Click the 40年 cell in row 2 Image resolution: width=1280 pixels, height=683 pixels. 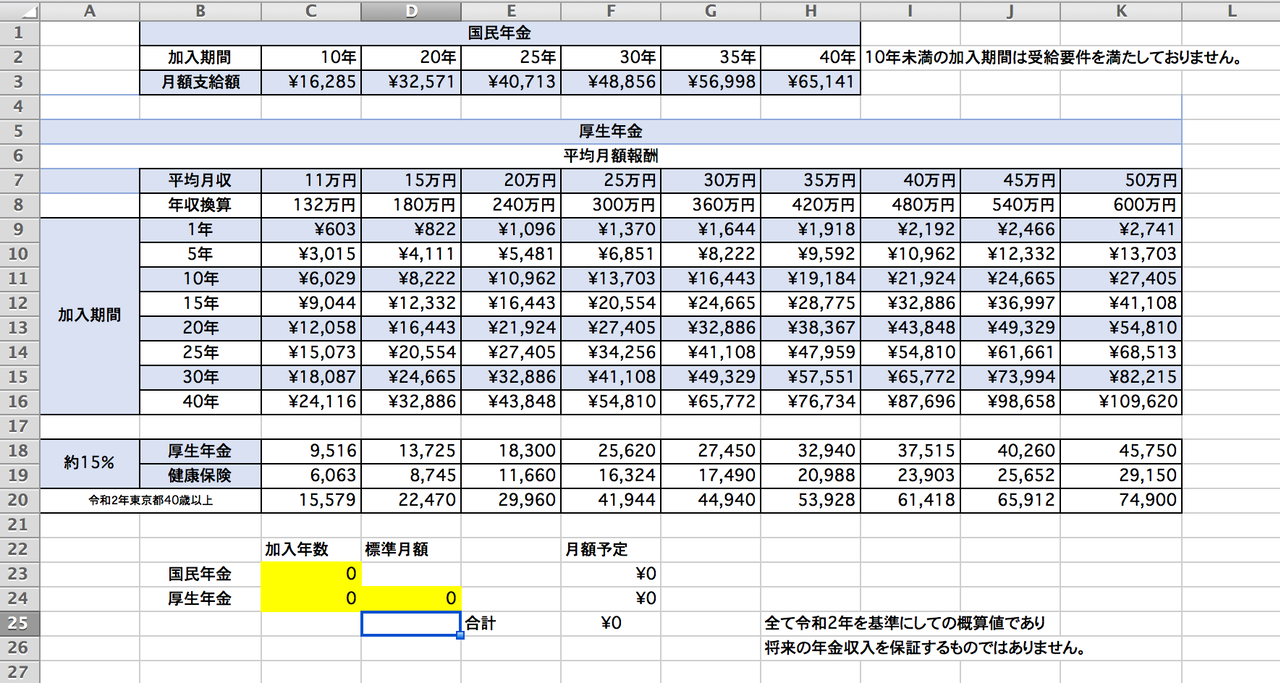click(x=811, y=57)
